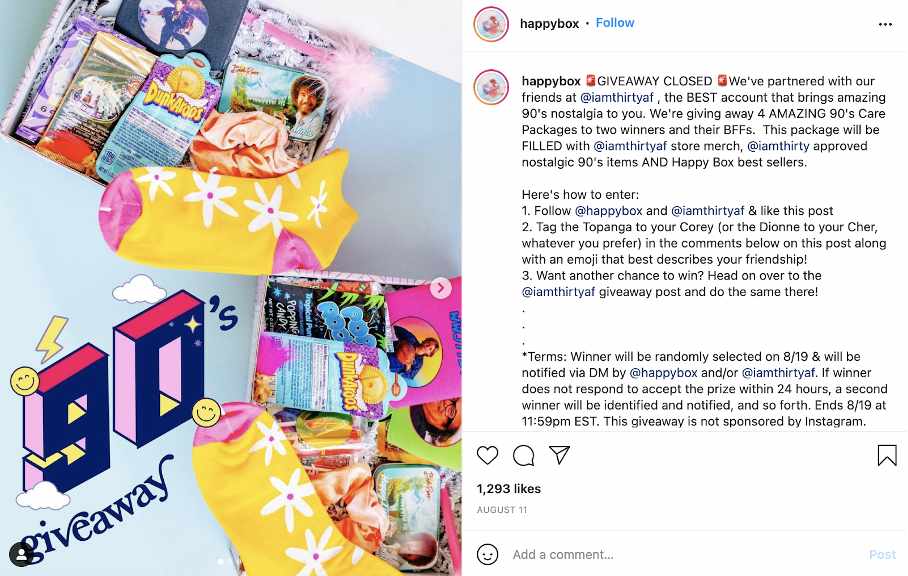
Task: Follow the happybox account
Action: pos(615,23)
